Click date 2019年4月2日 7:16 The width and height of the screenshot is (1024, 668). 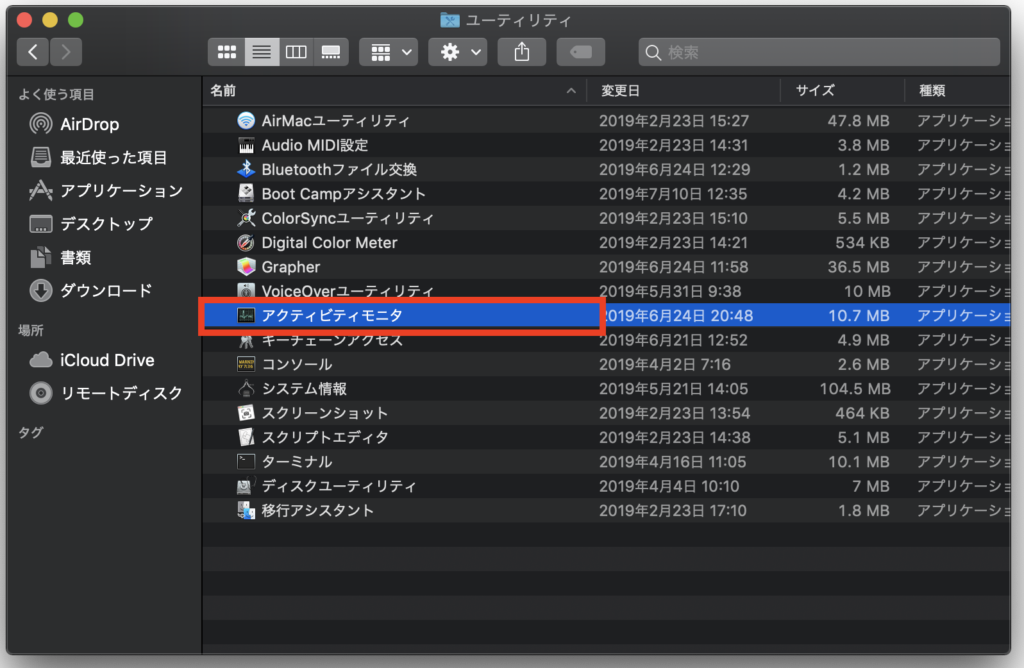(665, 364)
